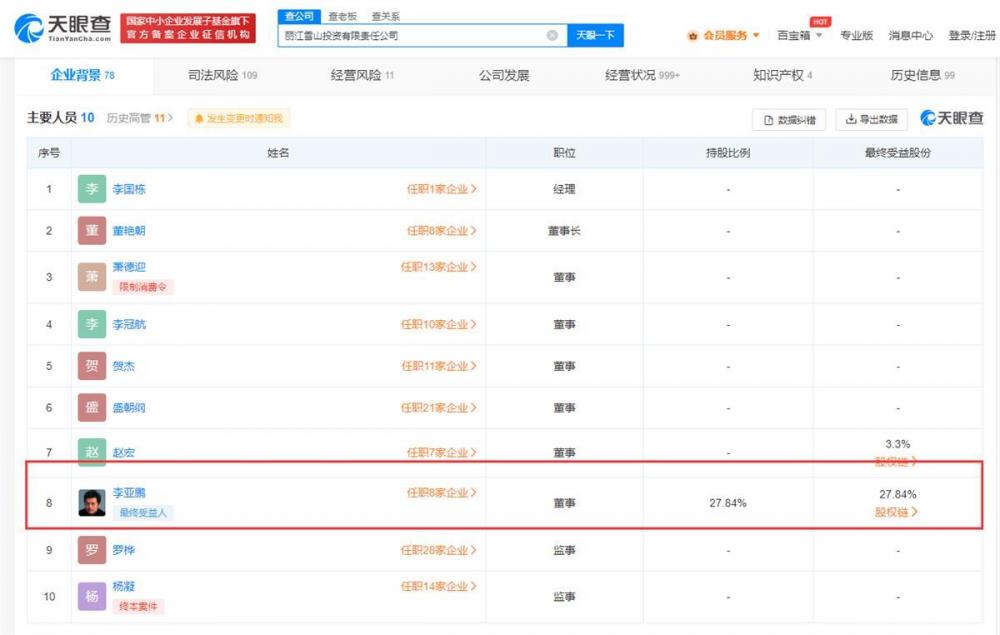
Task: Click the 限制消费令 tag
Action: [143, 287]
